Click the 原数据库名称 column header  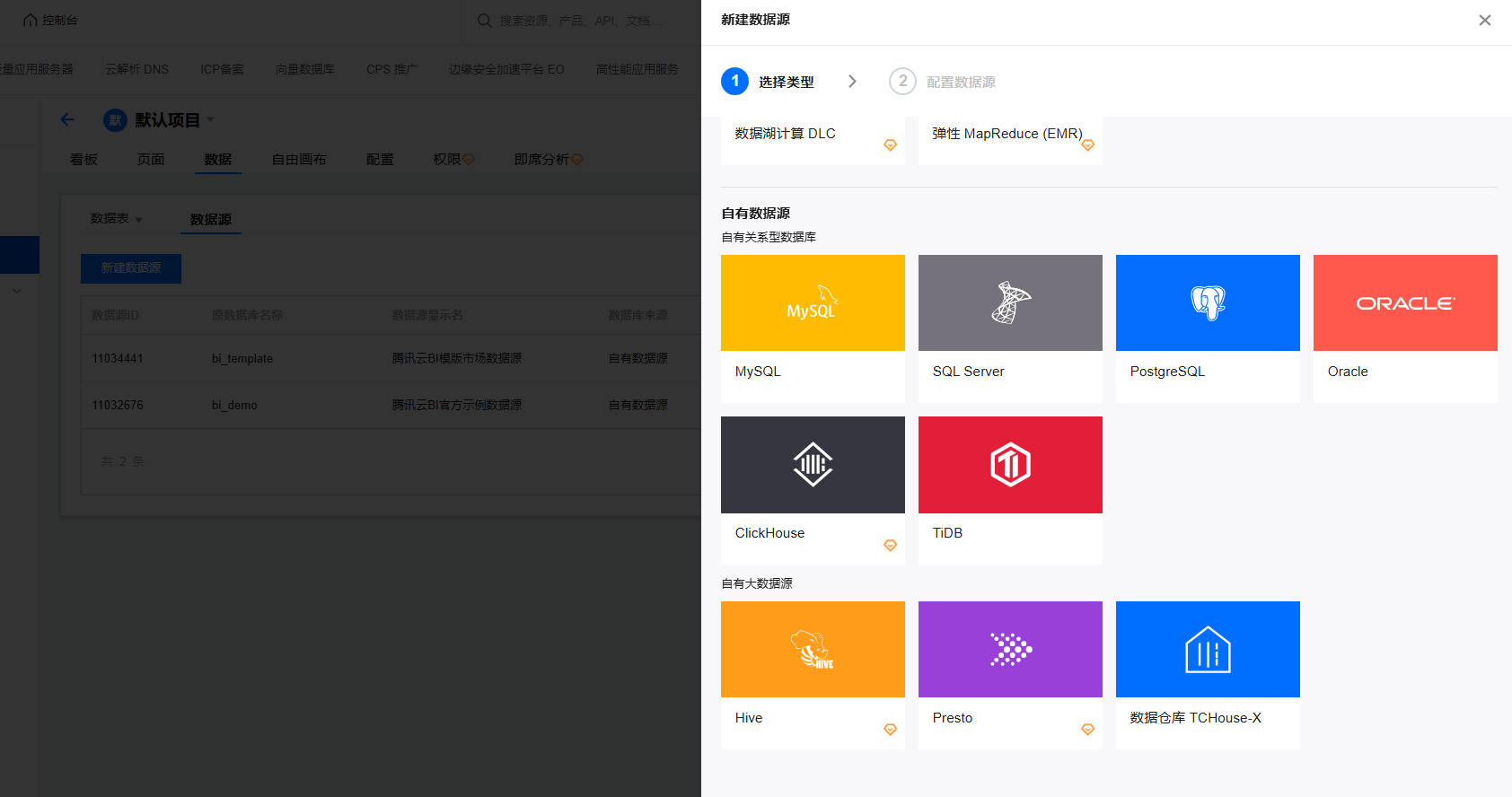(247, 315)
